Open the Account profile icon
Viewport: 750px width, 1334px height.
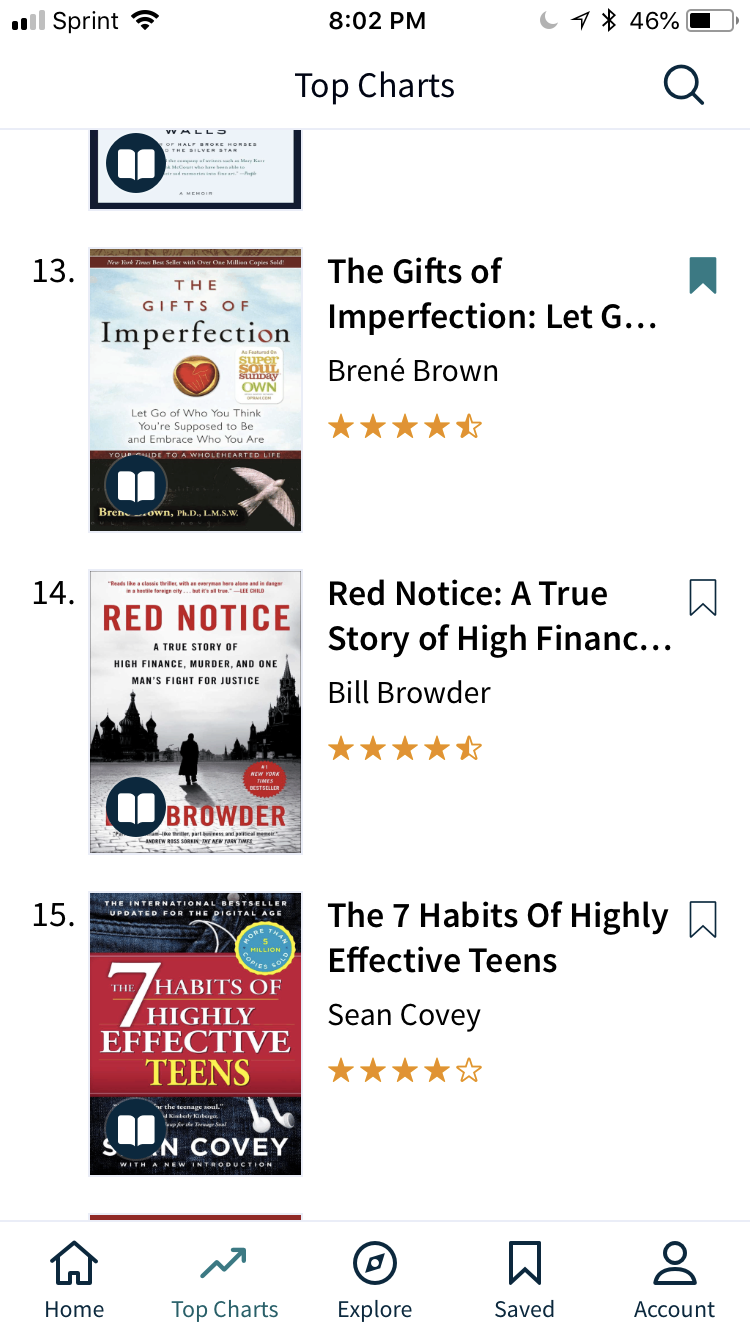pos(674,1264)
